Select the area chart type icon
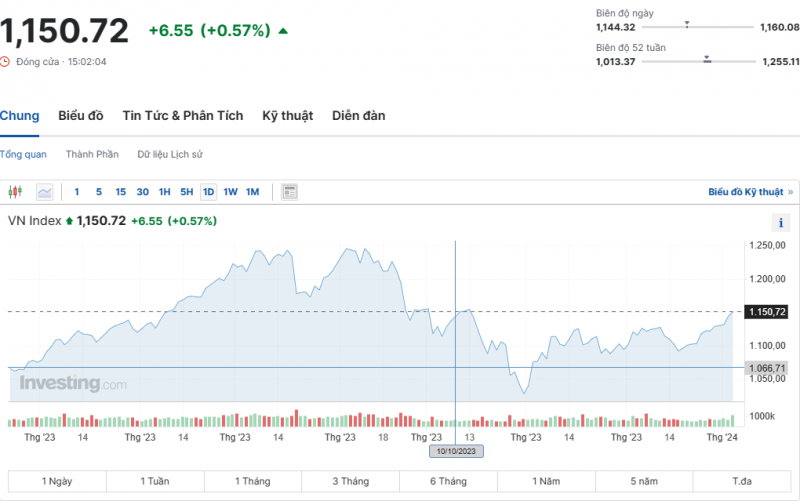The image size is (800, 501). tap(45, 191)
